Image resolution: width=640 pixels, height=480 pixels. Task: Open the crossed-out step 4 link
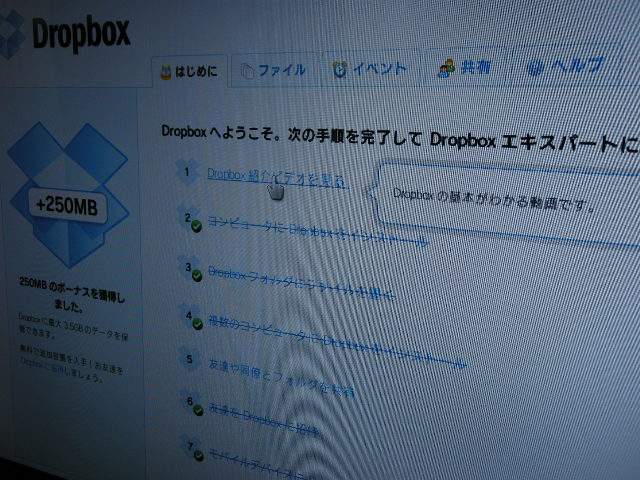(337, 341)
